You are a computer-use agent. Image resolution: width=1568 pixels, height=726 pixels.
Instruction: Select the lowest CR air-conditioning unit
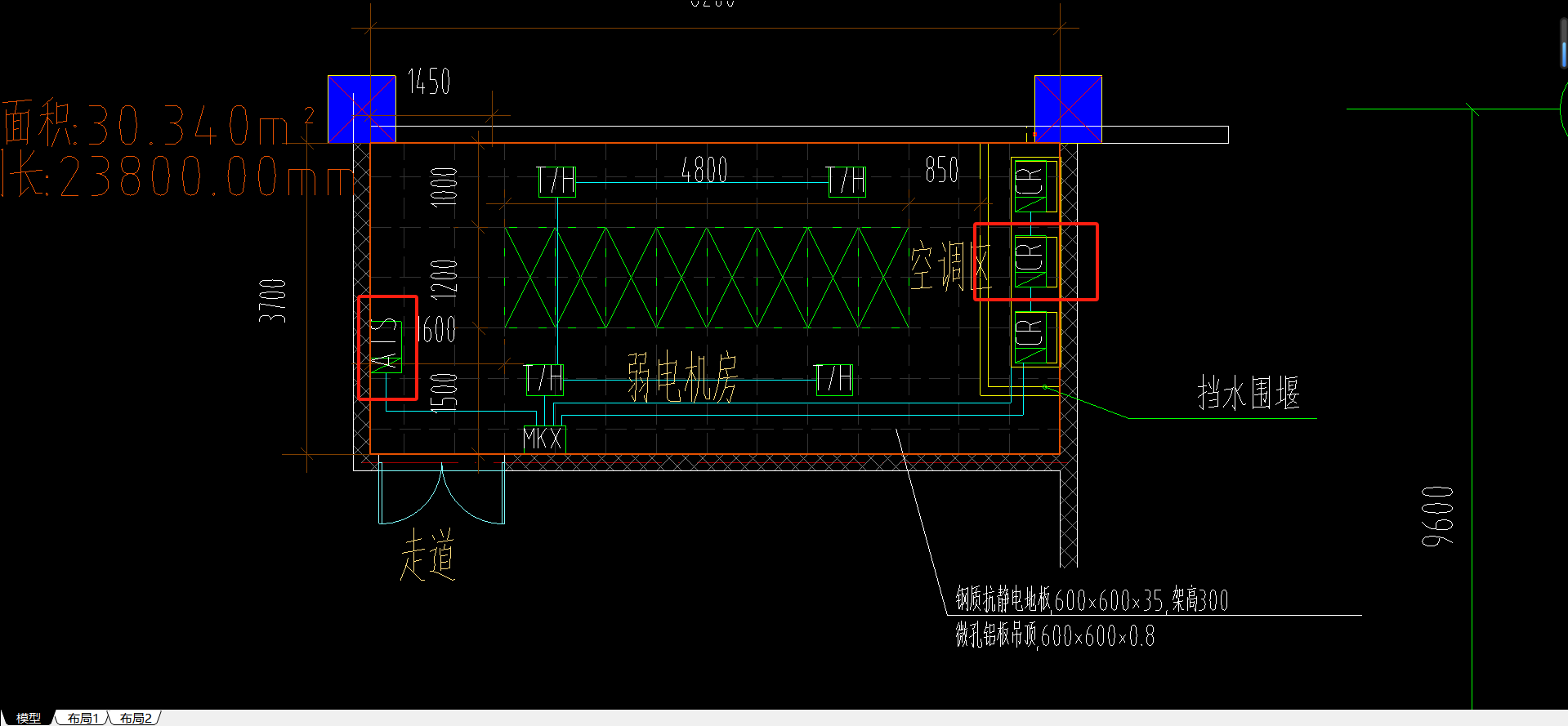1034,337
